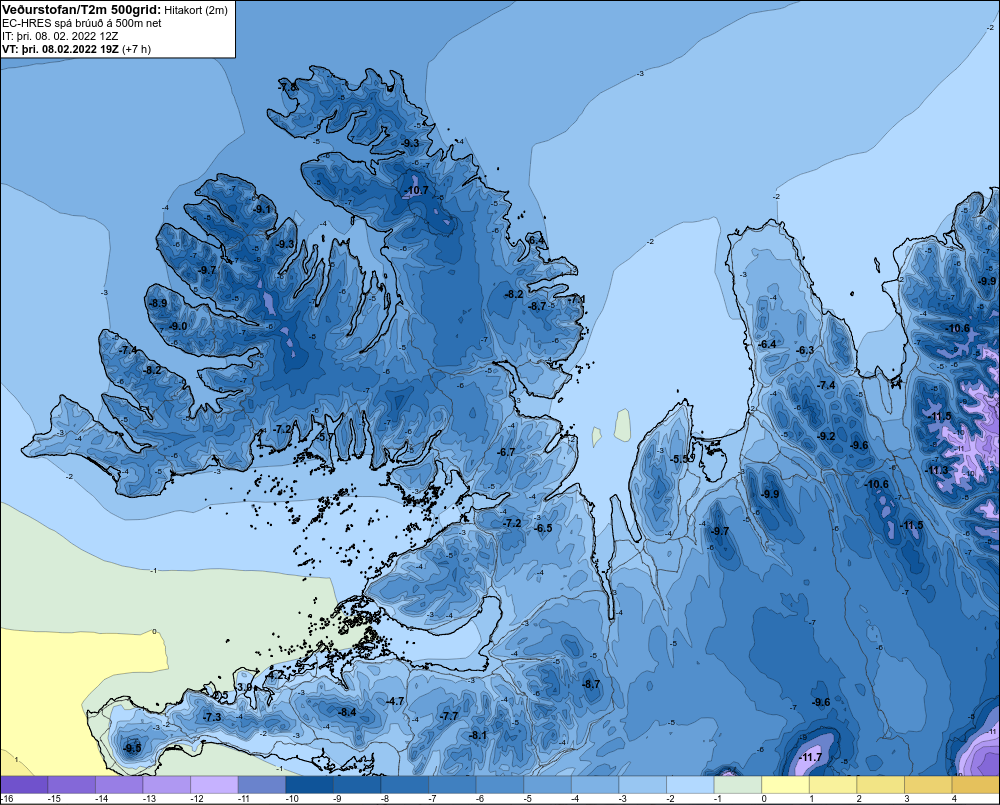Viewport: 1000px width, 805px height.
Task: Click the -9.2 temperature label
Action: tap(826, 436)
